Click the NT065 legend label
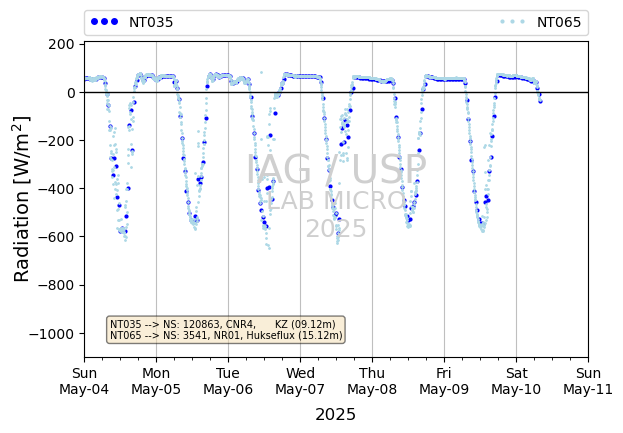Screen dimensions: 623x433 [559, 22]
